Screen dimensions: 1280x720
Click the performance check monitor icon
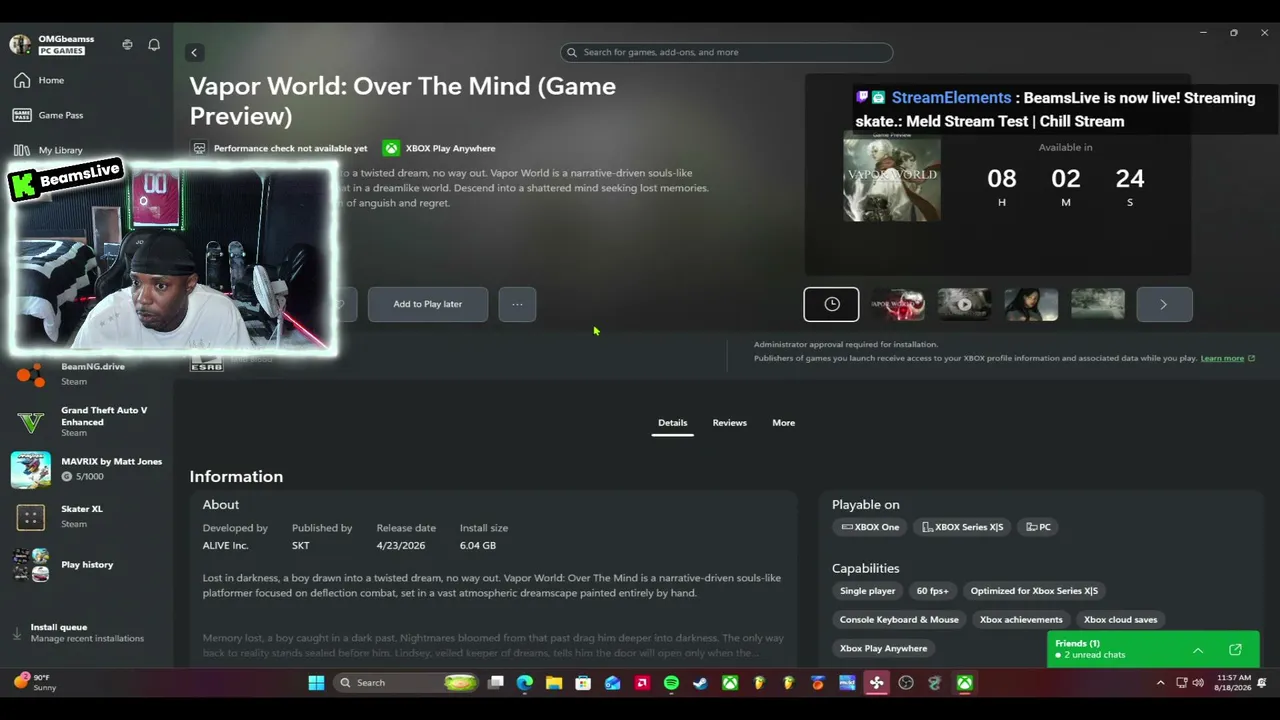click(199, 148)
